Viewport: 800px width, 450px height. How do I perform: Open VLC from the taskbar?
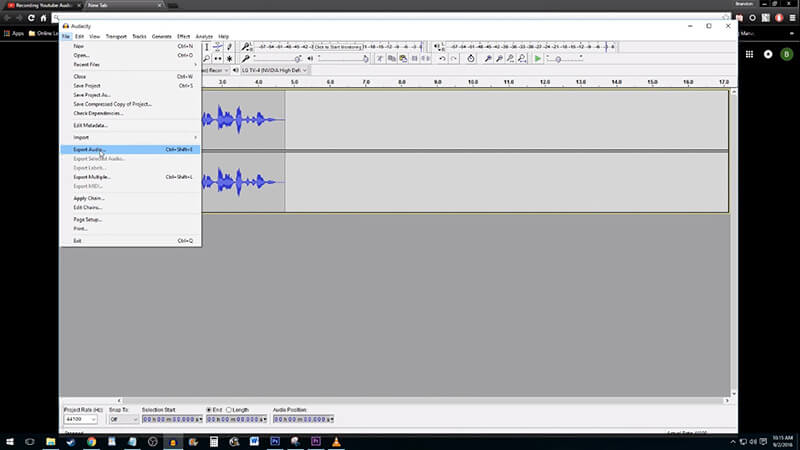[x=336, y=442]
